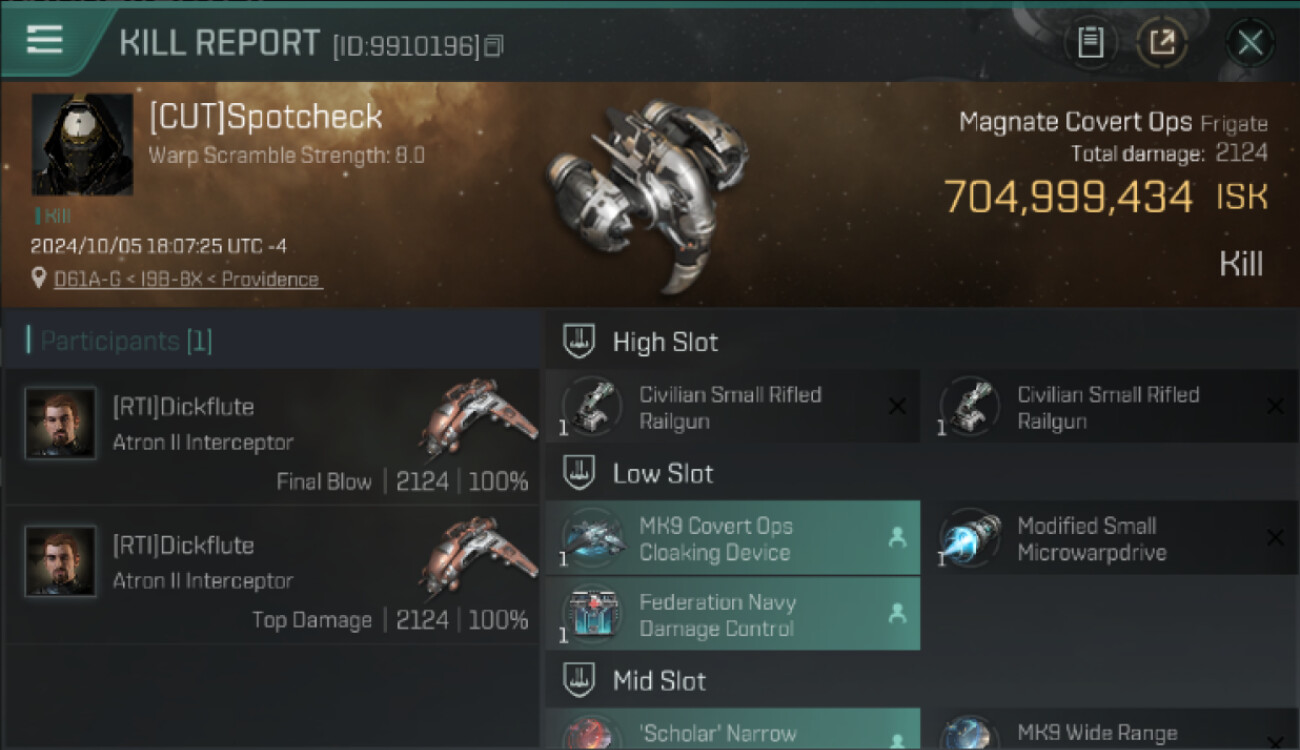Toggle X on second Civilian Railgun
Image resolution: width=1300 pixels, height=750 pixels.
(1275, 406)
